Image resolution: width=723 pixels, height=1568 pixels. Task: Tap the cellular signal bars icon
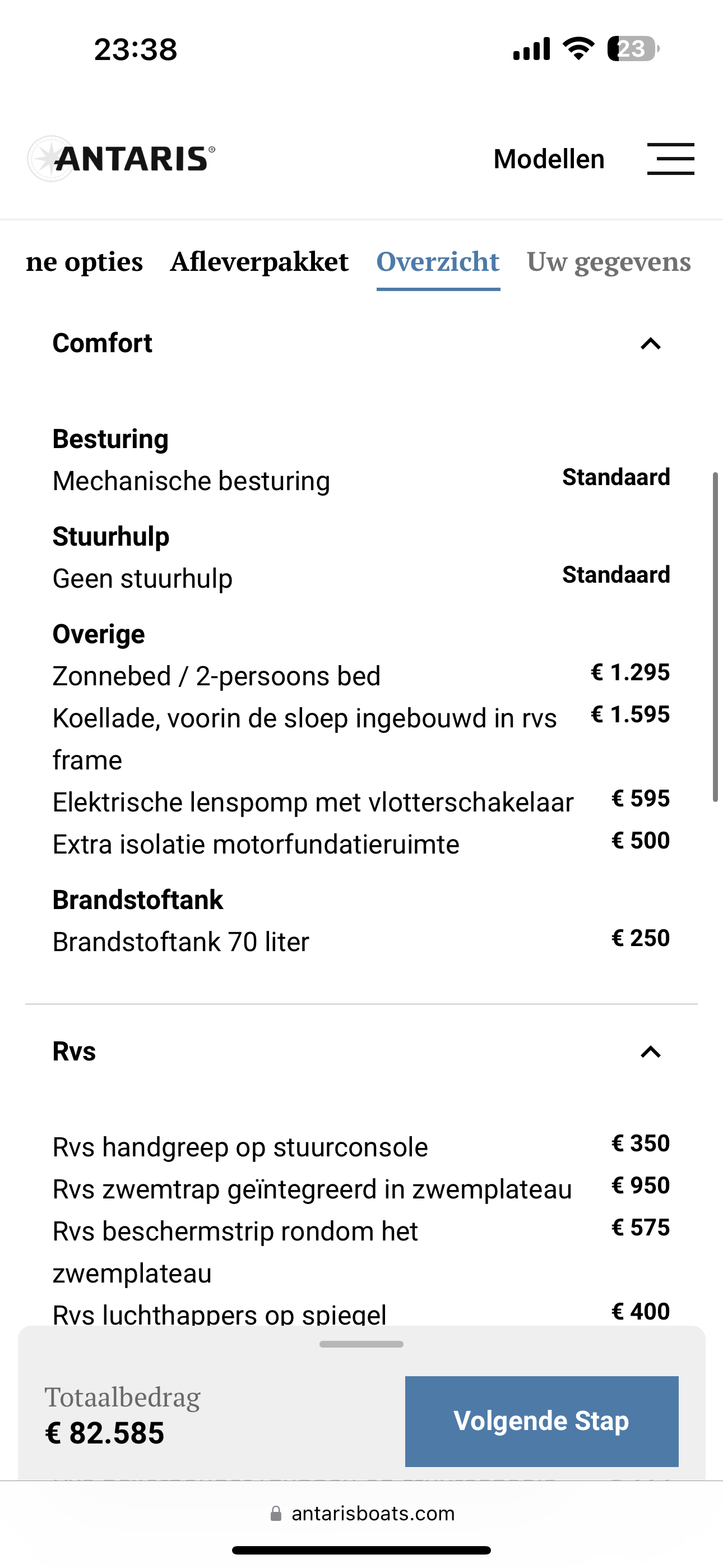coord(531,49)
